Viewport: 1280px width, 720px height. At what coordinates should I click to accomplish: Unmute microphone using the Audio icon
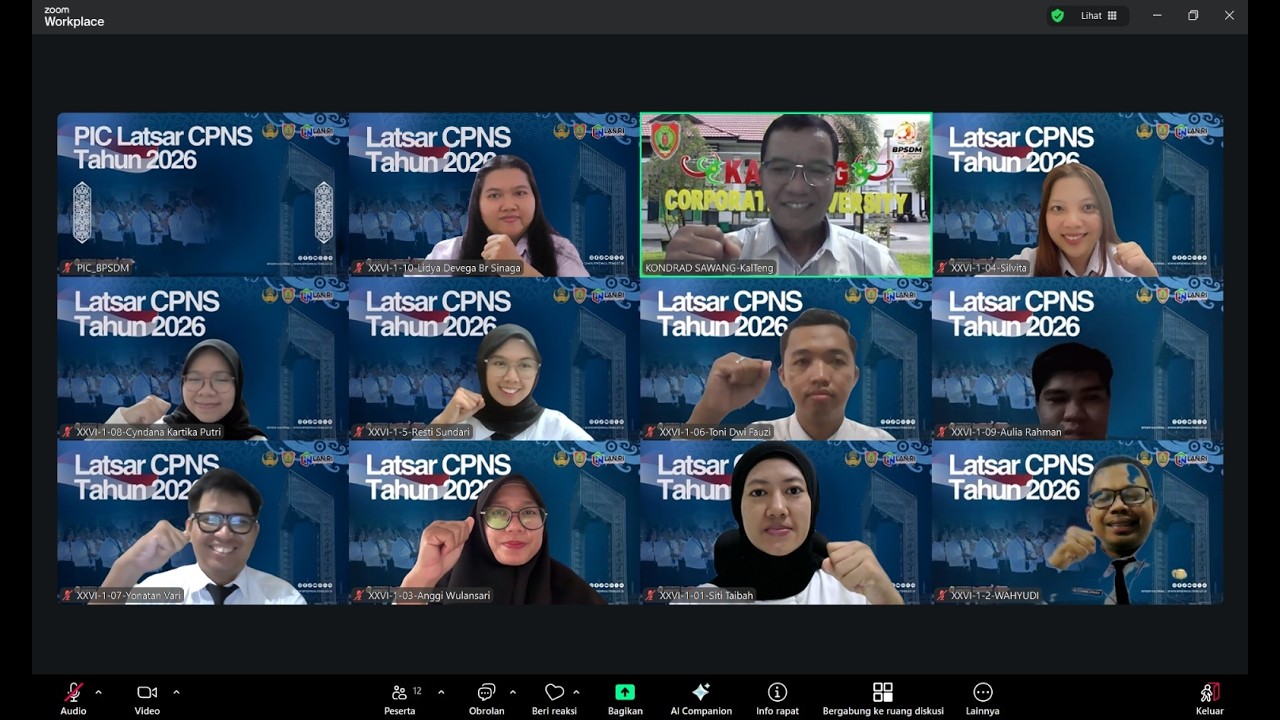73,692
